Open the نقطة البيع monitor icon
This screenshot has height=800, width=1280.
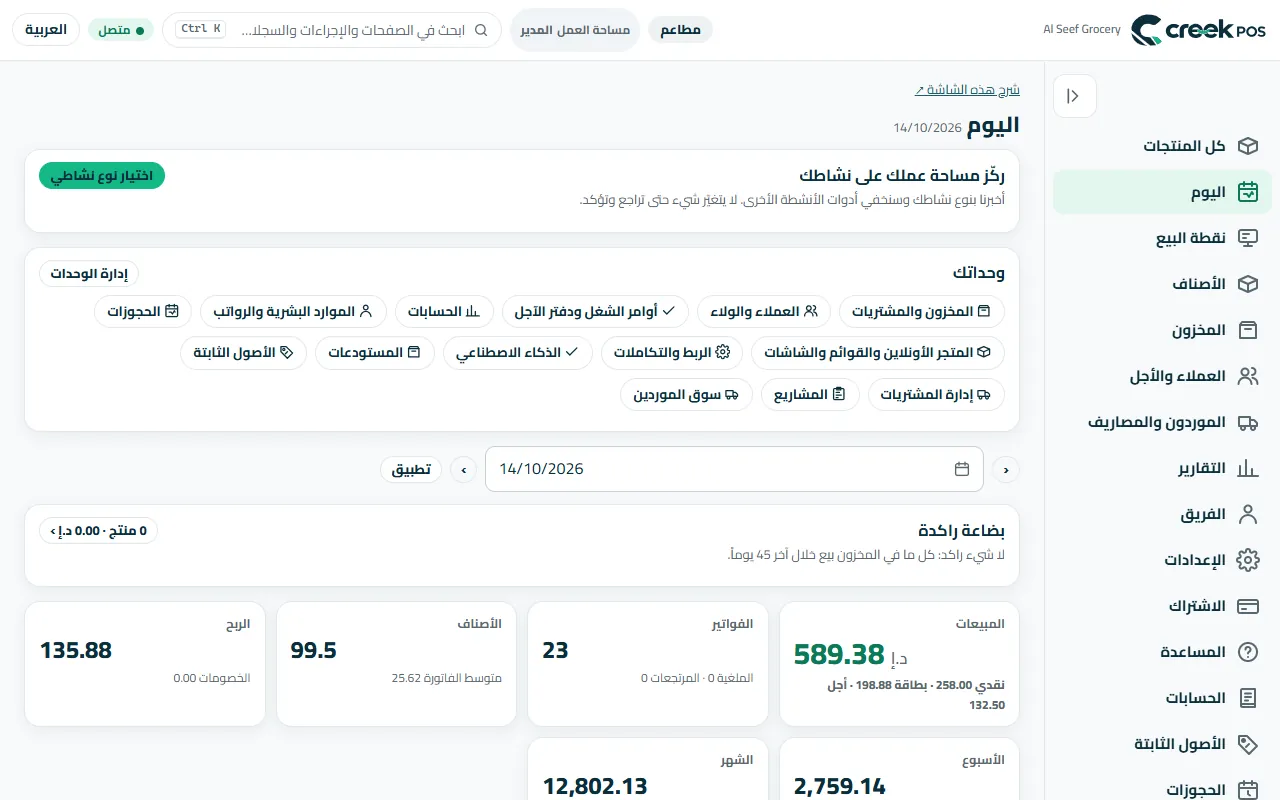pyautogui.click(x=1247, y=238)
